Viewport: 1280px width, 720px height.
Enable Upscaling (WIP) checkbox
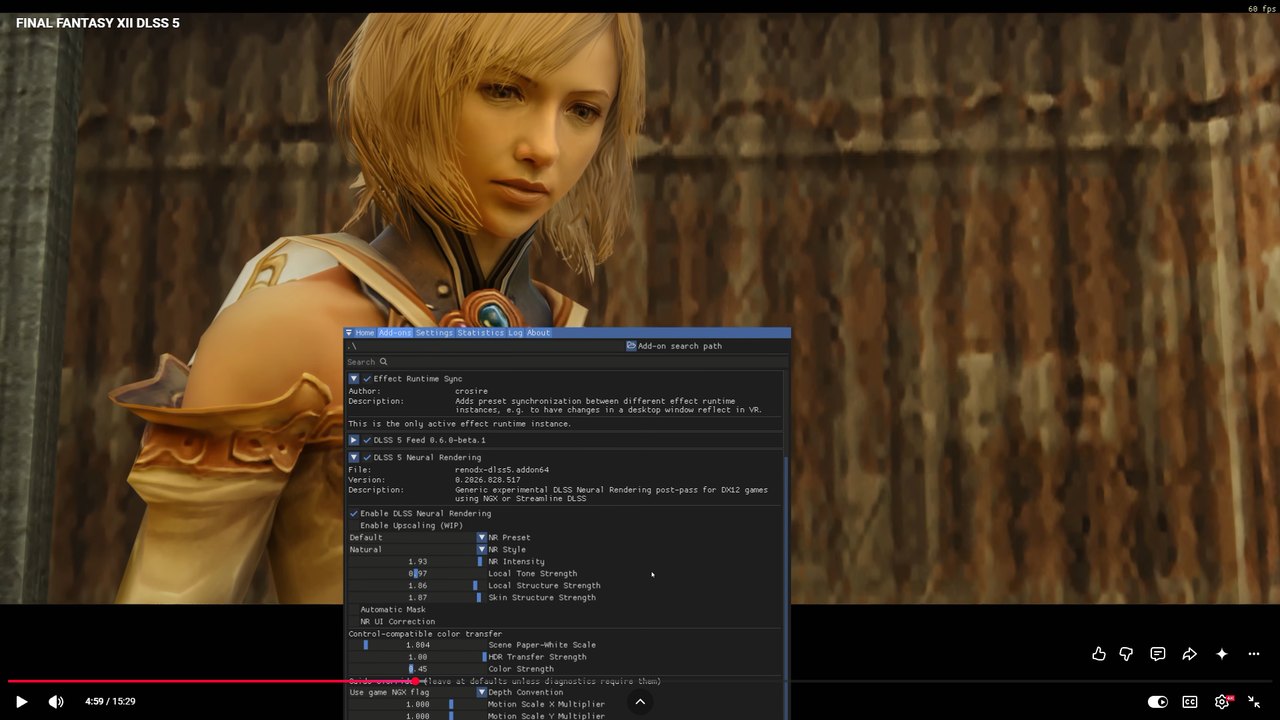pos(354,526)
